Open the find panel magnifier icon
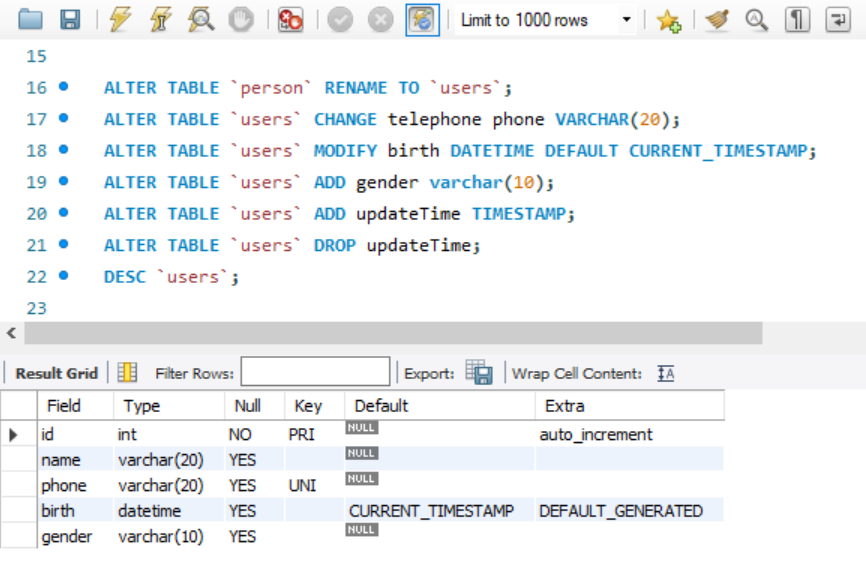The image size is (866, 571). click(757, 20)
